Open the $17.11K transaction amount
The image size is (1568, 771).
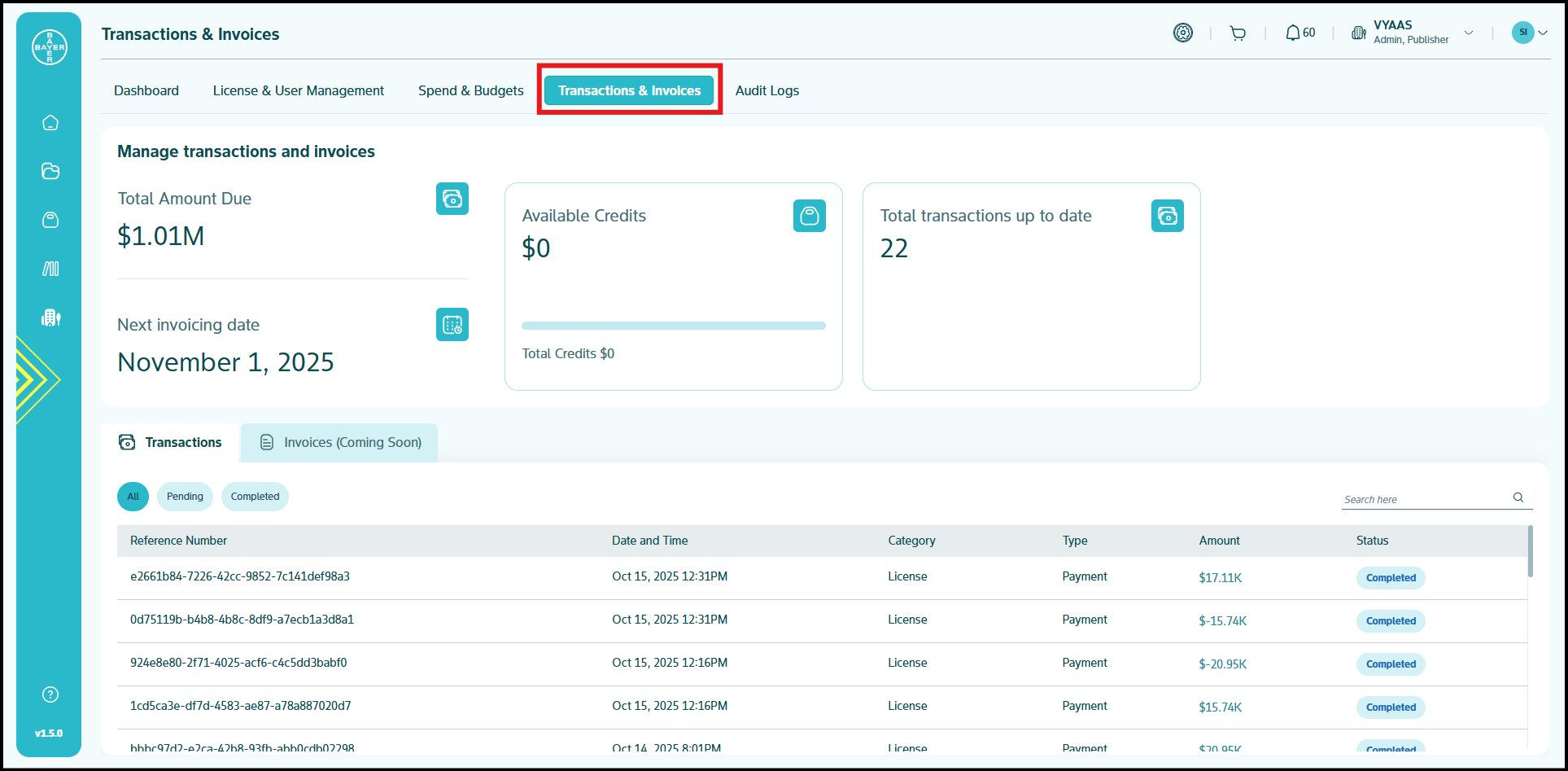[x=1220, y=578]
